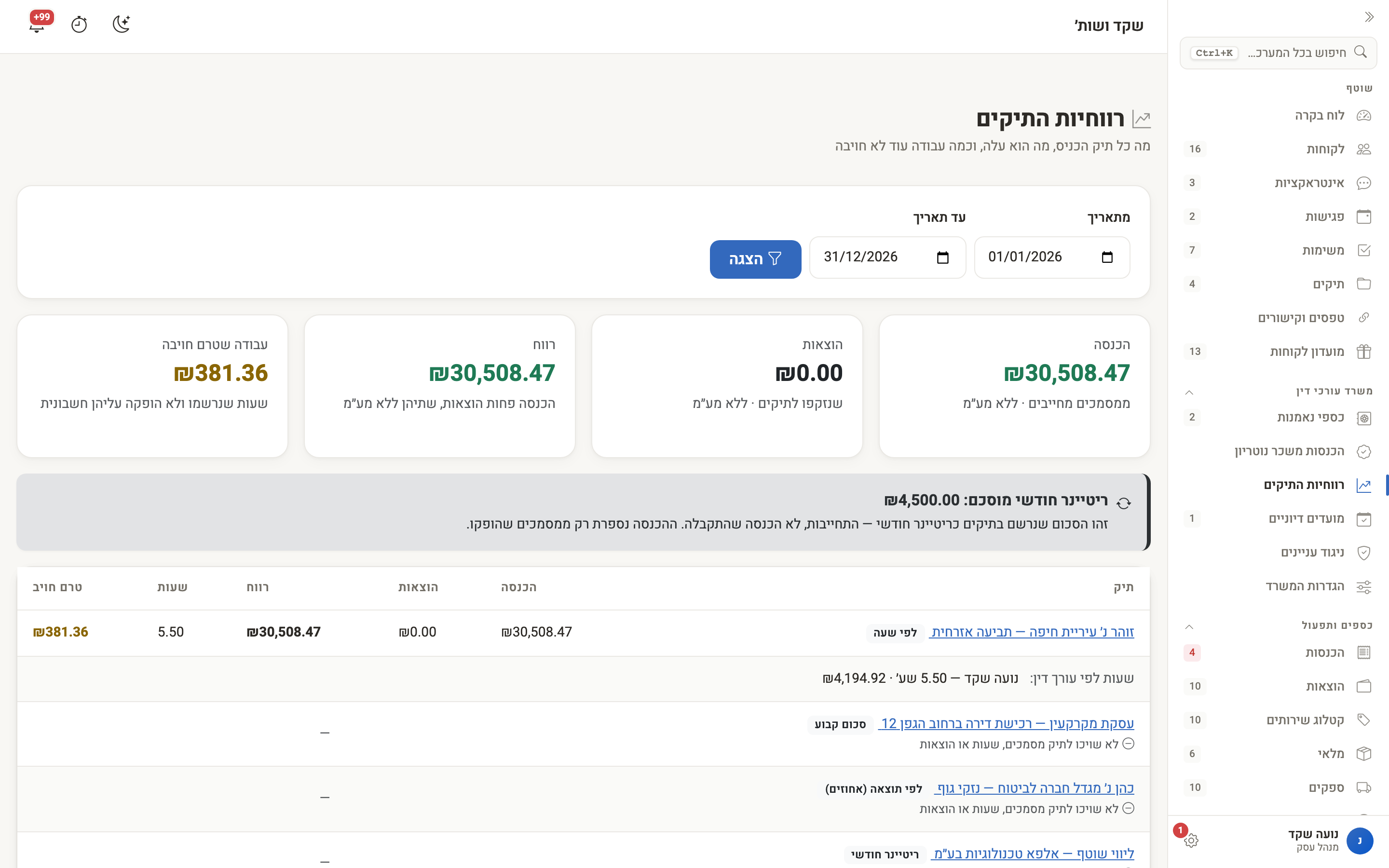Click רווחיות התיקים chart icon in sidebar
Viewport: 1389px width, 868px height.
1364,485
